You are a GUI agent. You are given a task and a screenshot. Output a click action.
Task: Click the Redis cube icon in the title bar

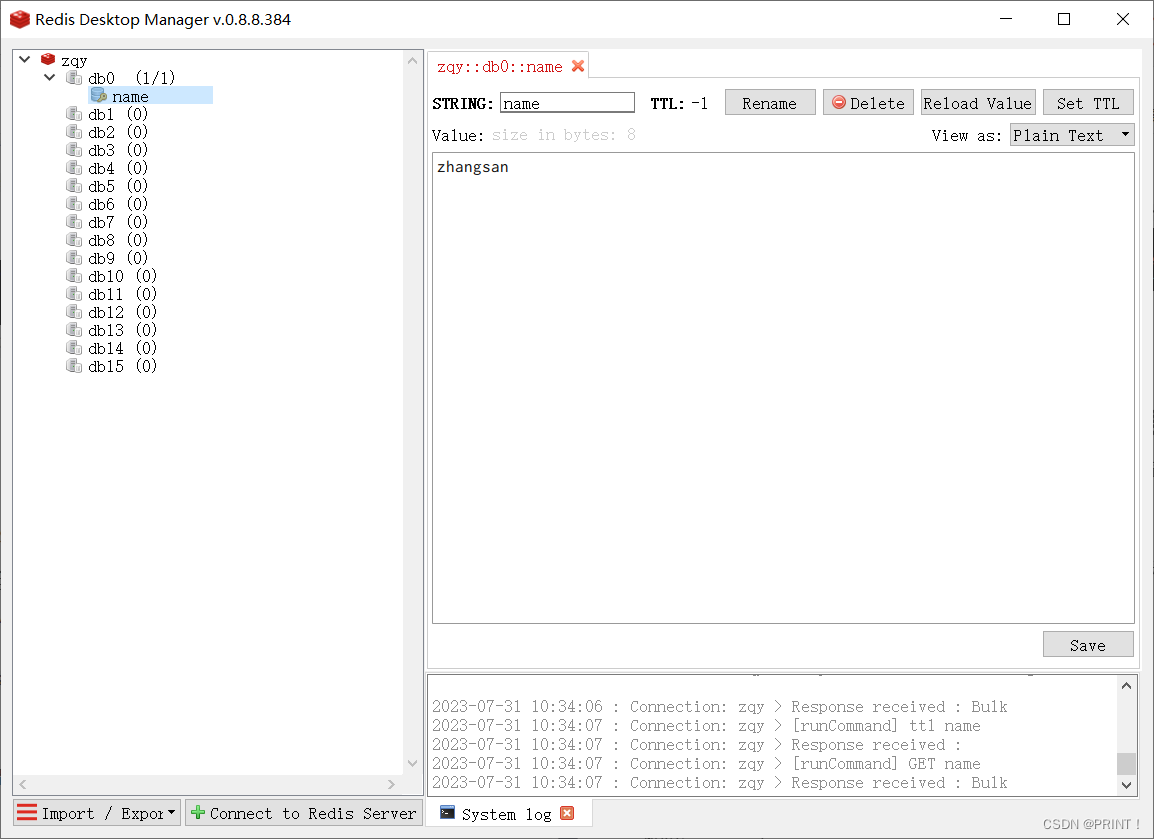19,19
